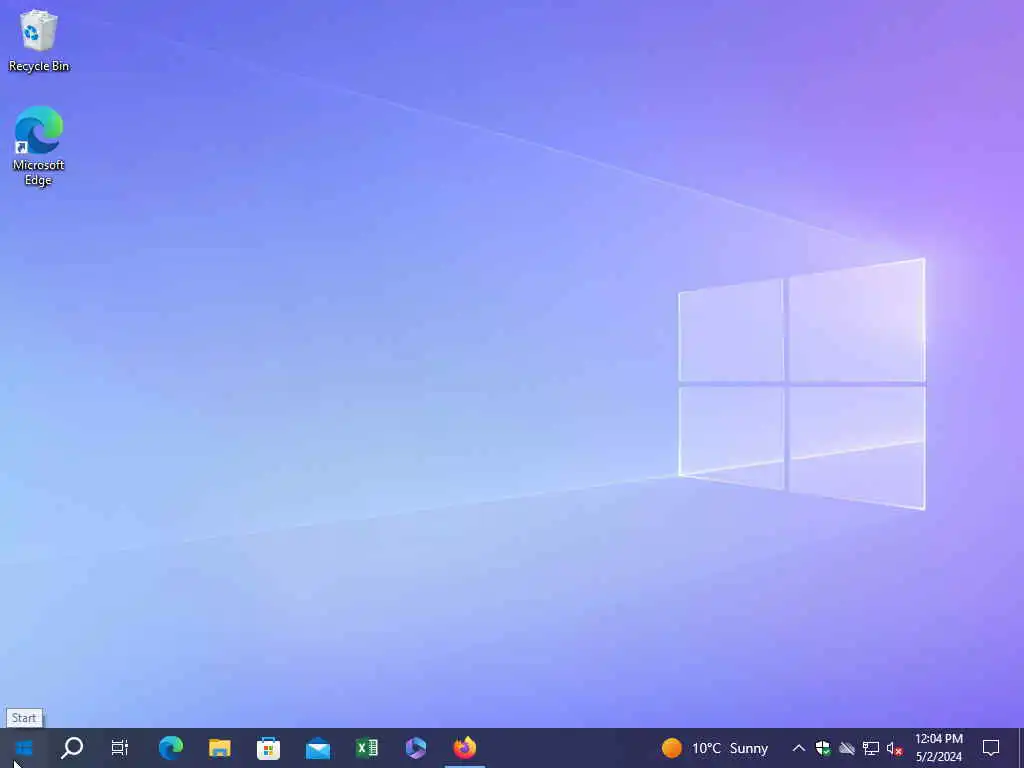Open the Mail app on taskbar
Image resolution: width=1024 pixels, height=768 pixels.
coord(318,748)
